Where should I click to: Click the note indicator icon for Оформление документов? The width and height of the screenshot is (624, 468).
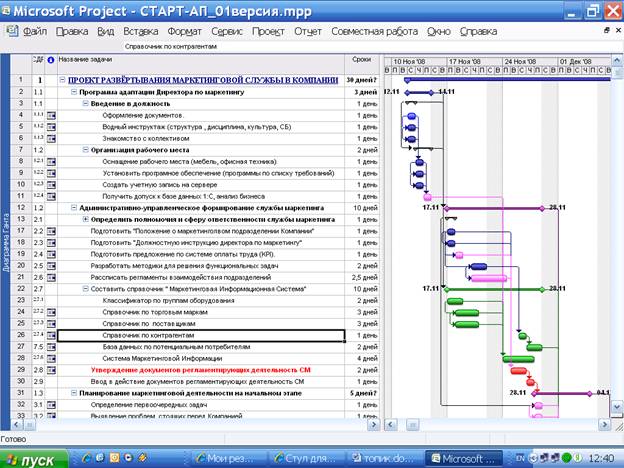point(51,116)
